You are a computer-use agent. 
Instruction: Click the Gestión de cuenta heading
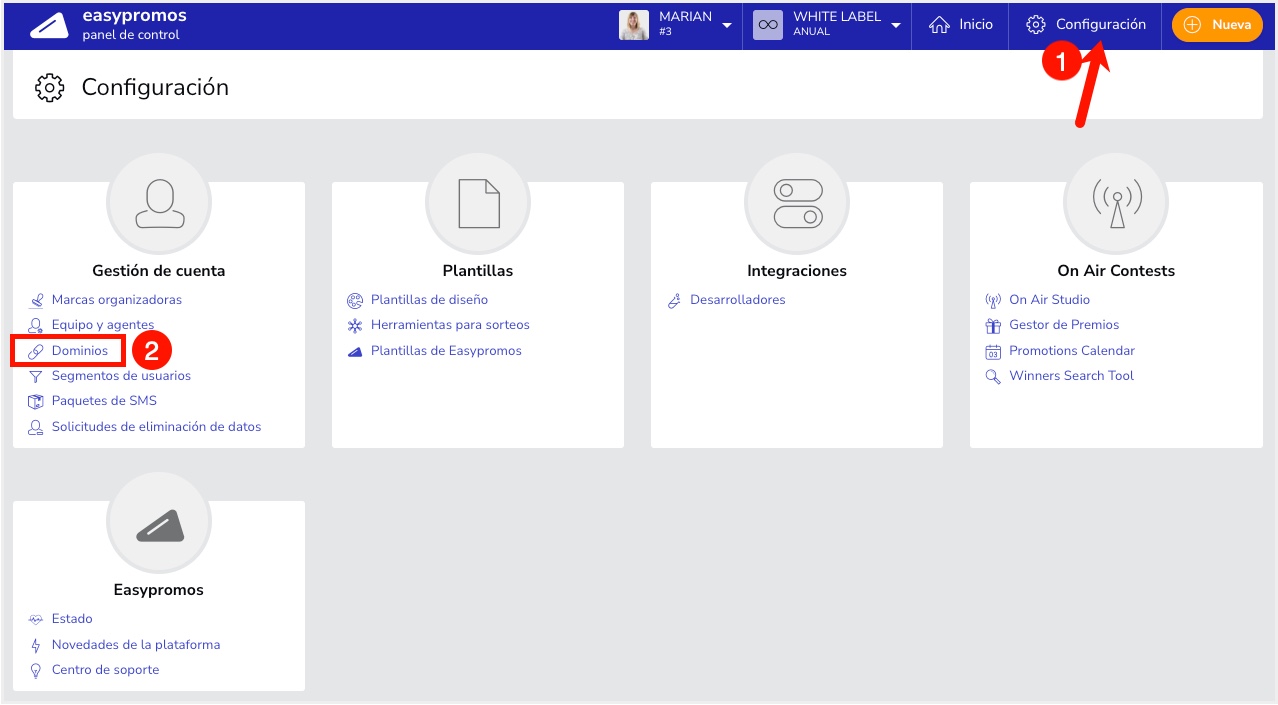(x=159, y=270)
